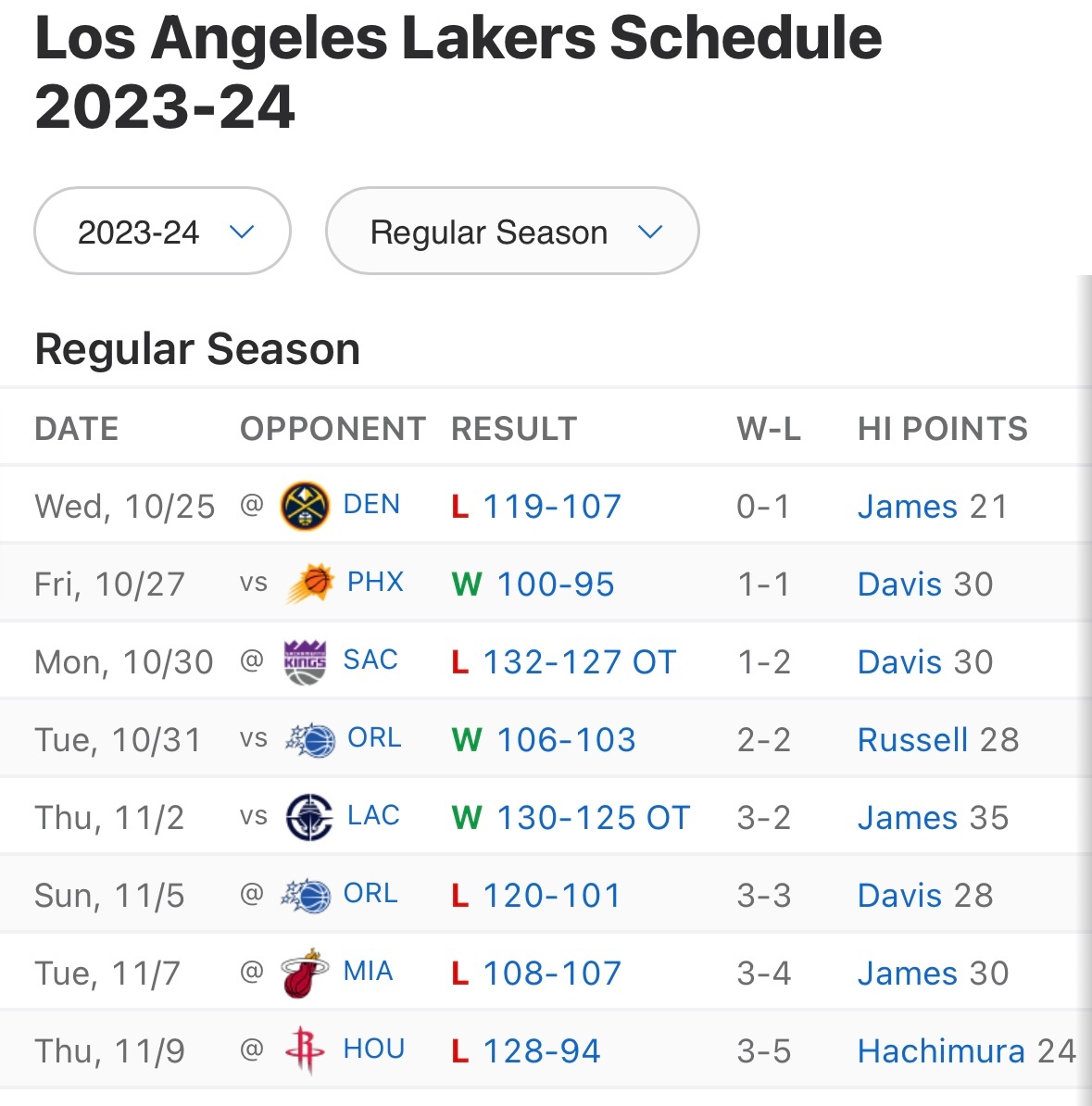
Task: Open the 100-95 win result versus Phoenix
Action: 556,584
